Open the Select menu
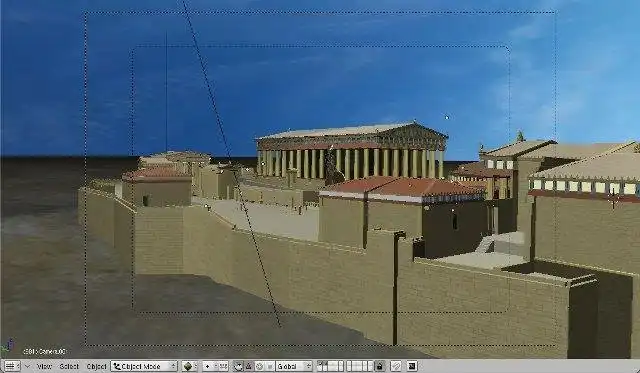 (x=69, y=366)
